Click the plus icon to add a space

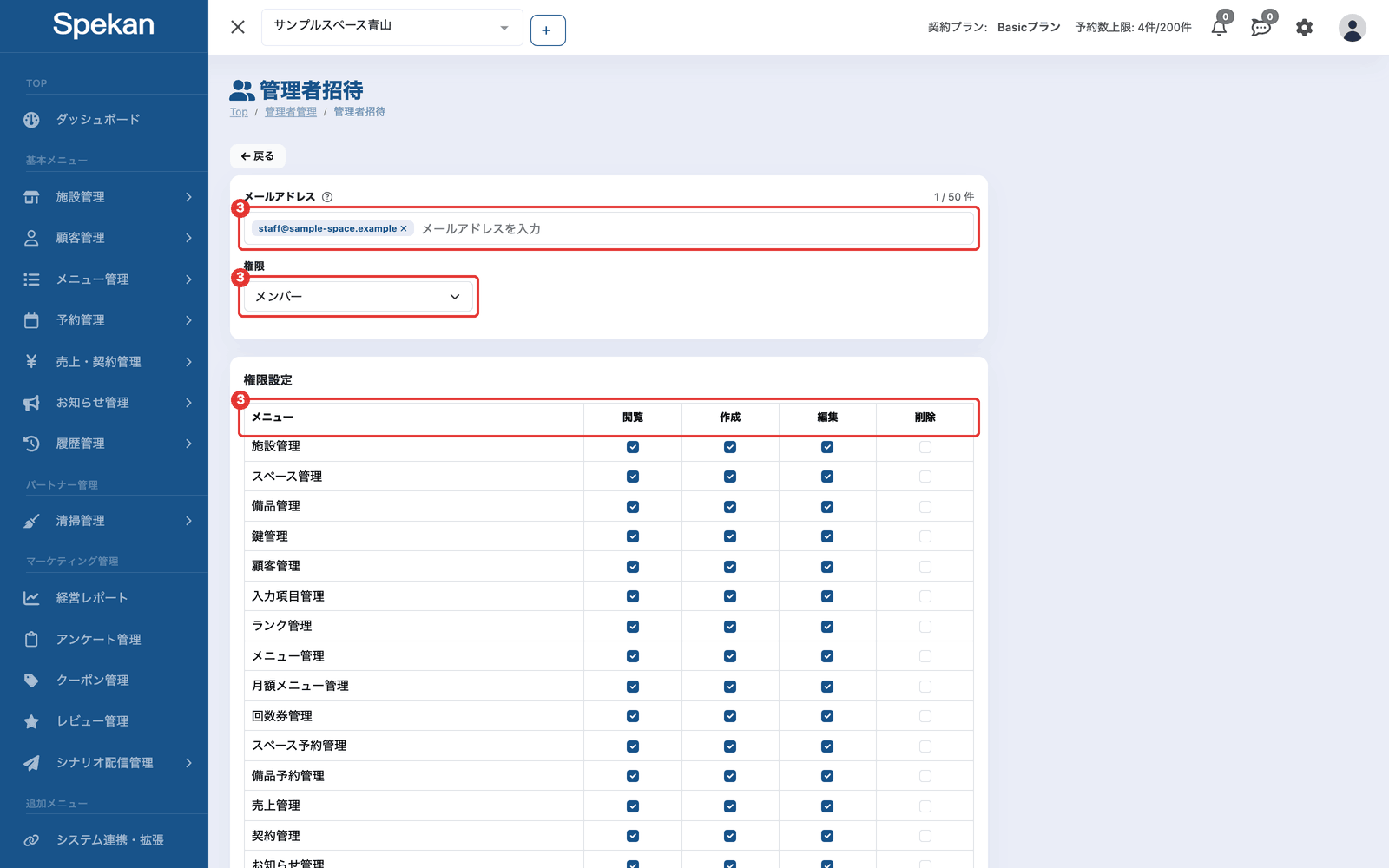pyautogui.click(x=548, y=30)
